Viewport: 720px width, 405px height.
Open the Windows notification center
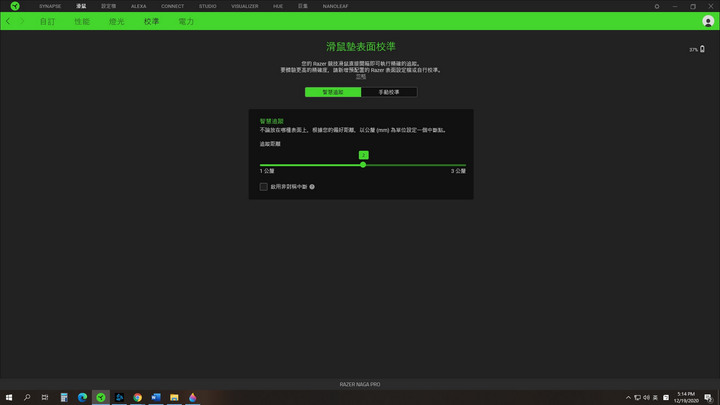[x=708, y=398]
